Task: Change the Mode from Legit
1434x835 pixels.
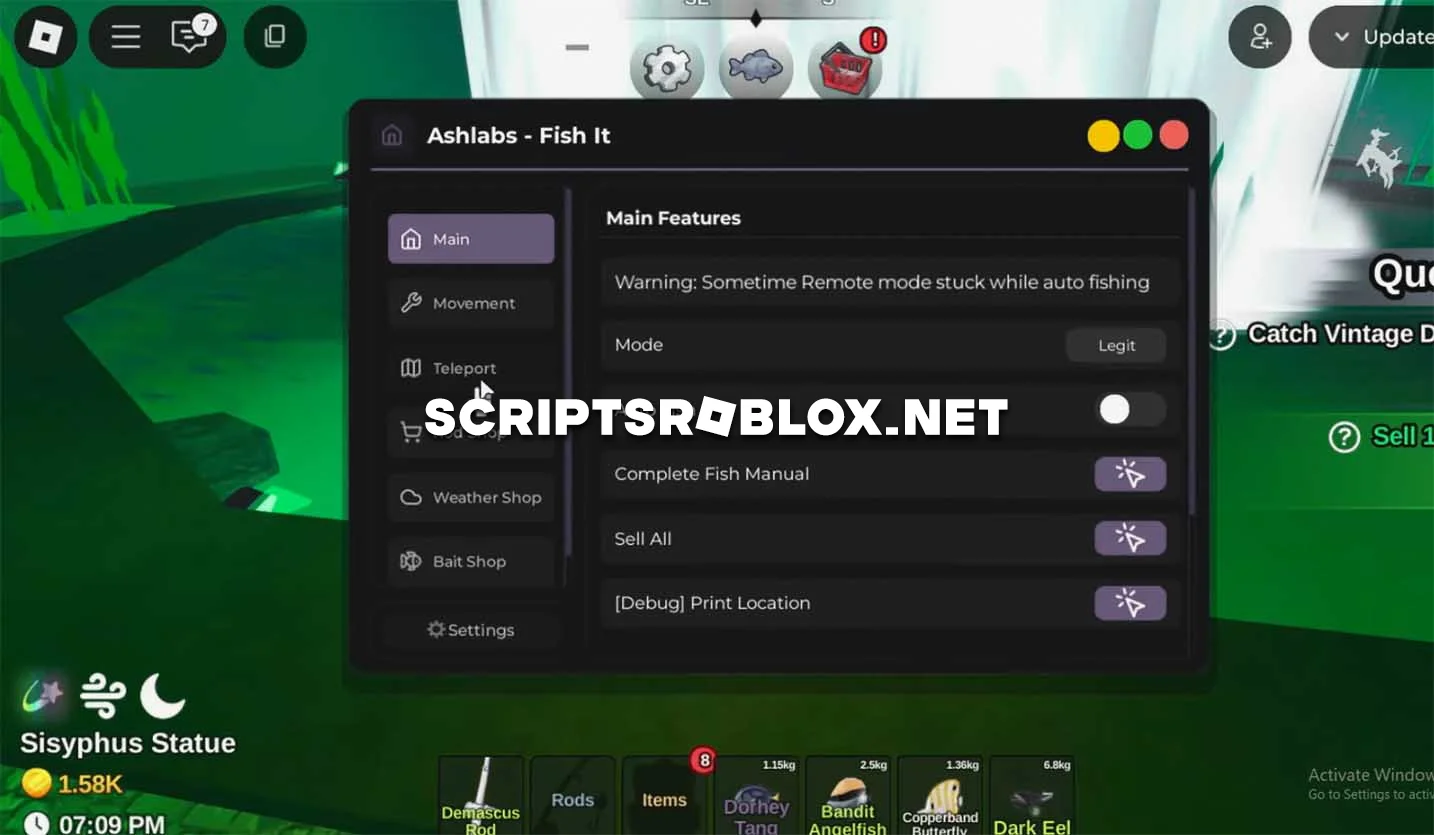Action: [1115, 345]
